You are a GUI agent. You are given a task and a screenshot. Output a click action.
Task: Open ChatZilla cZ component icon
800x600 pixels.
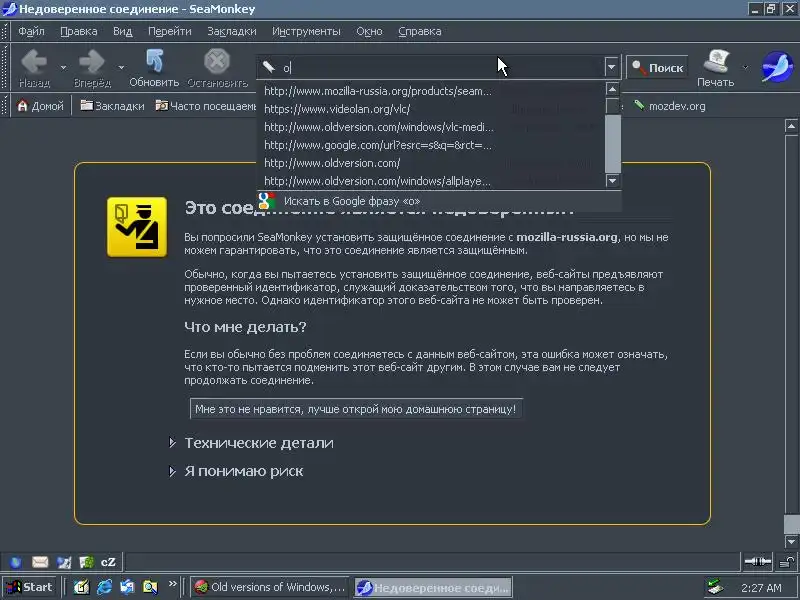108,562
